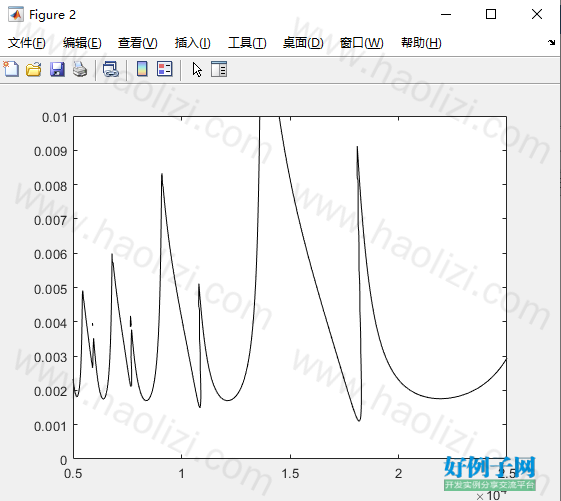
Task: Maximize the Figure 2 window
Action: (491, 14)
